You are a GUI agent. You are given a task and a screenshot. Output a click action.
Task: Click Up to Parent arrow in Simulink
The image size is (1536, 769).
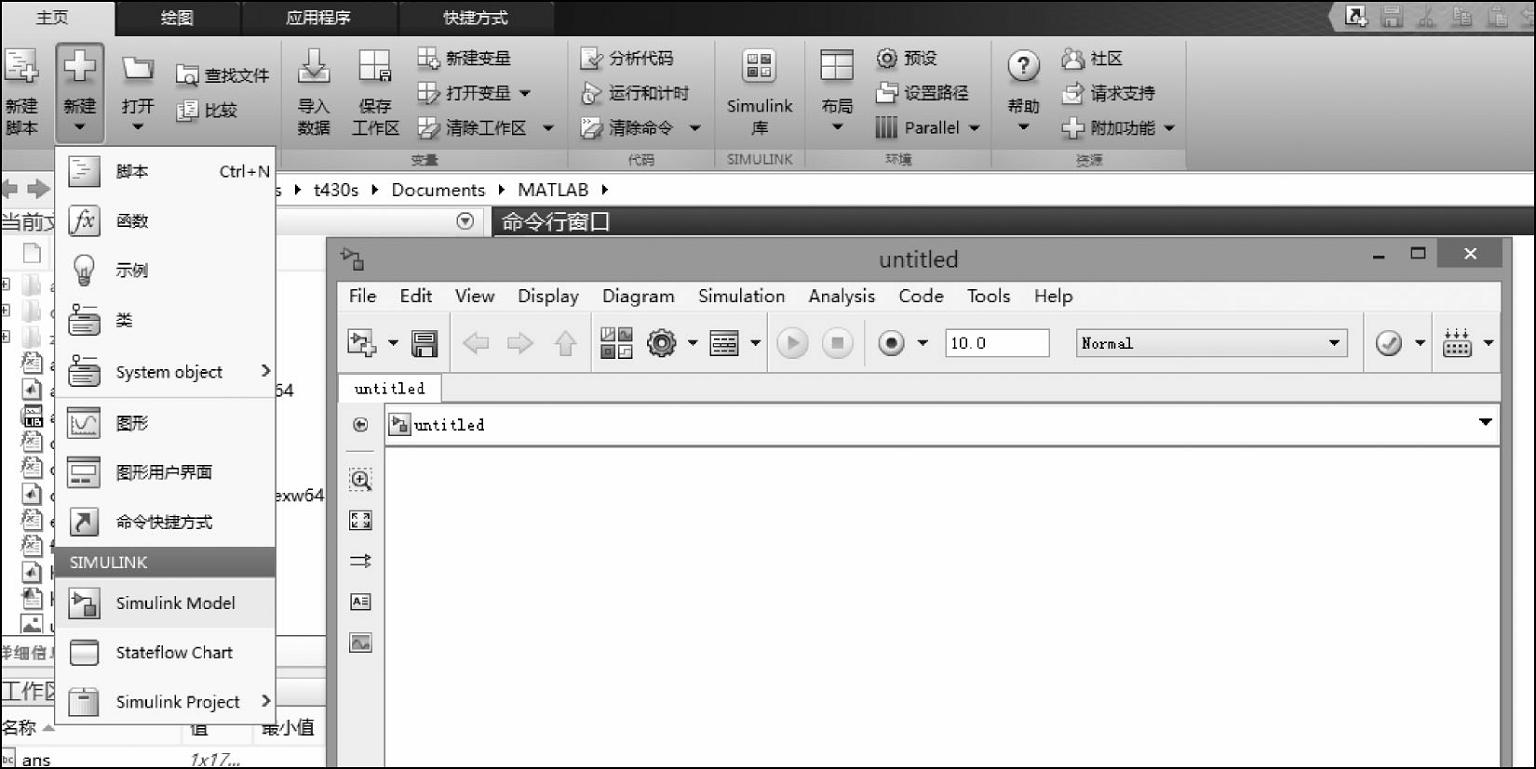pos(565,344)
